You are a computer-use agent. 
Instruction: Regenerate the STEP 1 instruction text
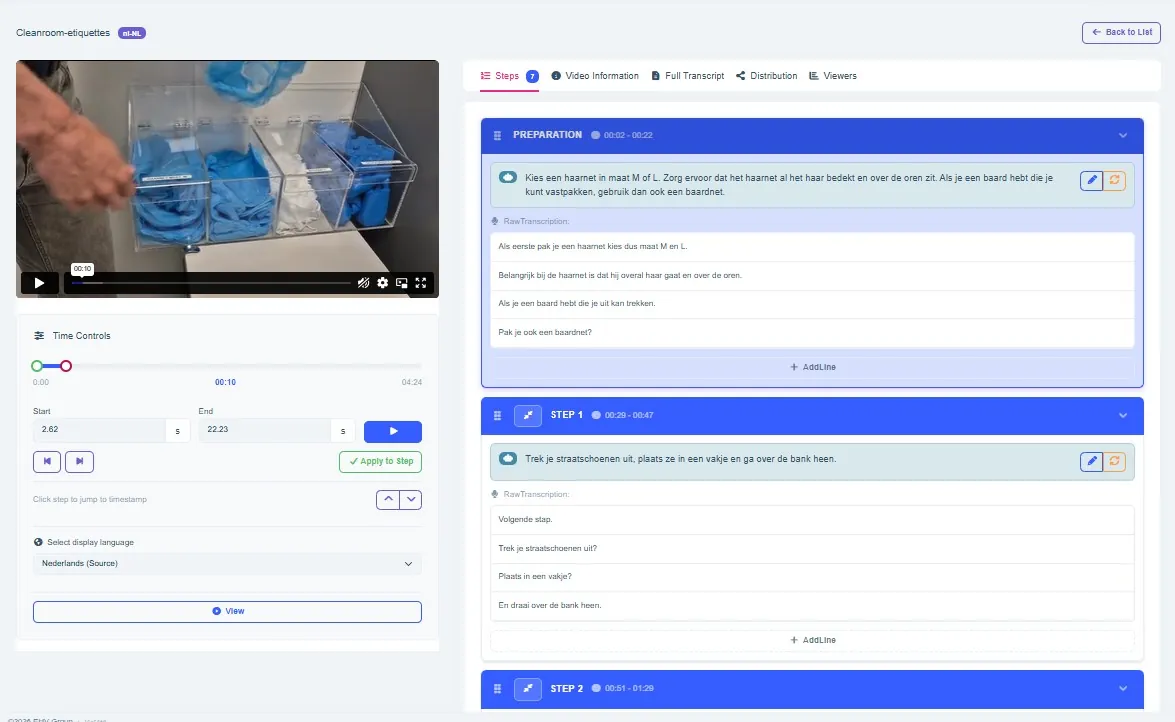(1114, 461)
